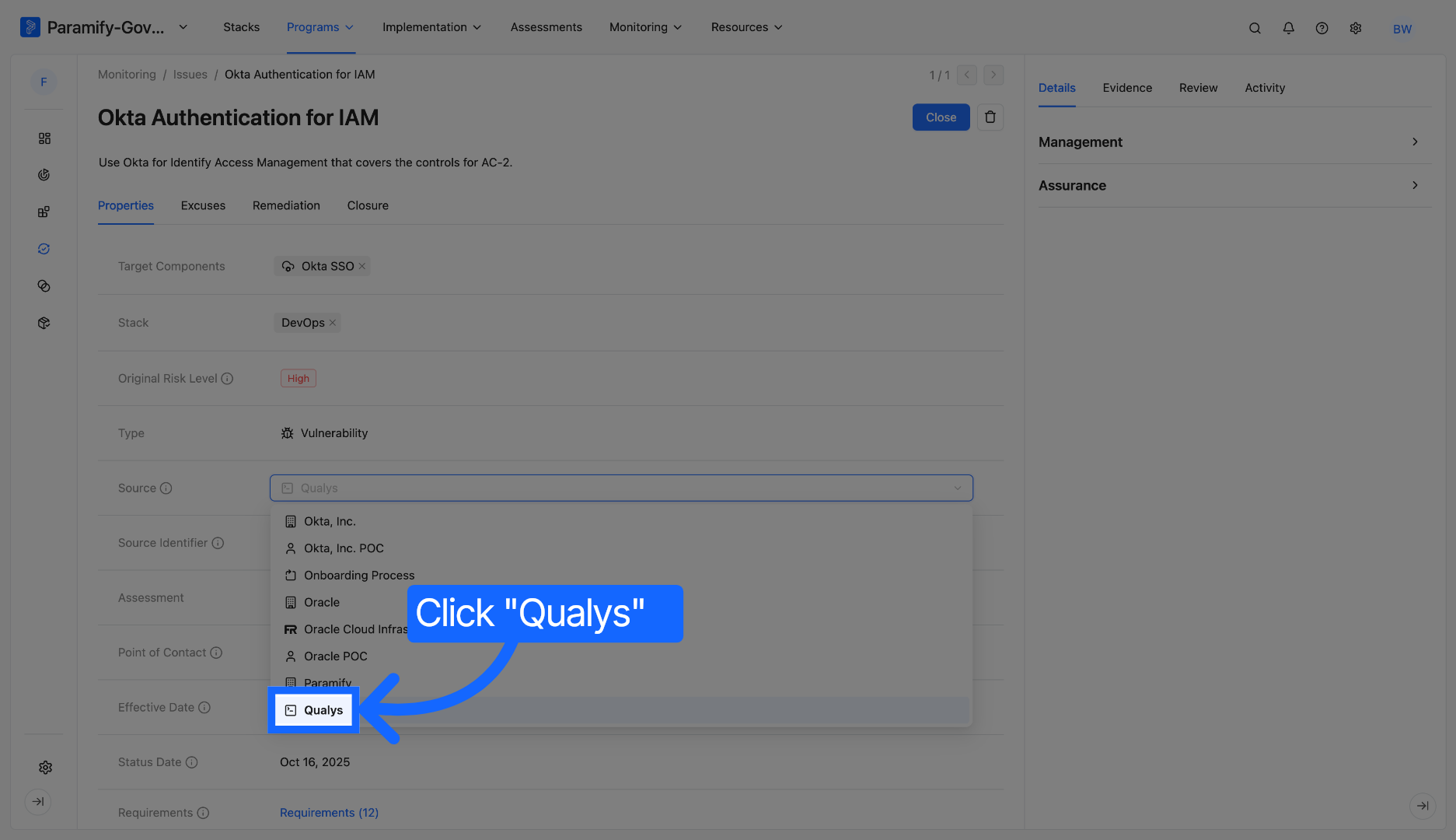
Task: Click the Source combo box field
Action: pos(621,488)
